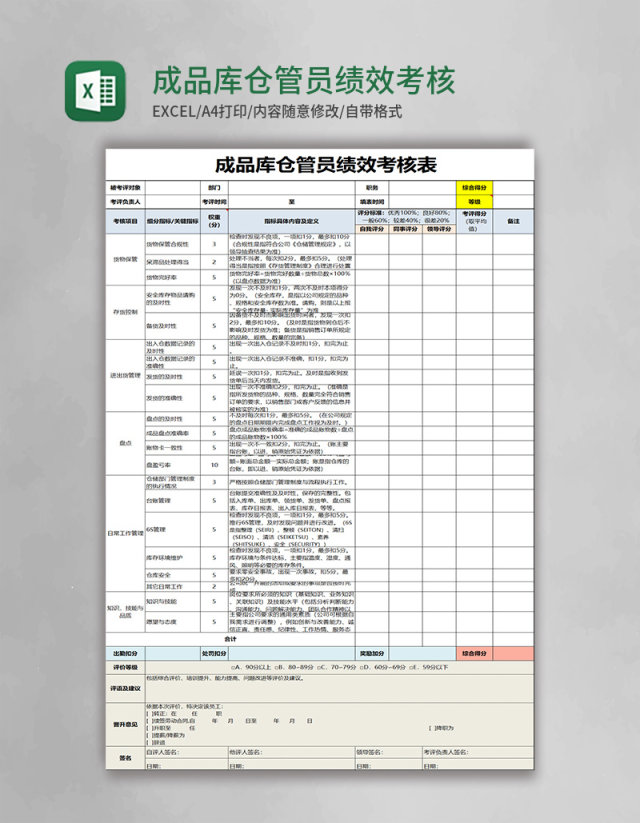Tick the grade option D. 60分~69分
Viewport: 640px width, 823px height.
pyautogui.click(x=382, y=668)
